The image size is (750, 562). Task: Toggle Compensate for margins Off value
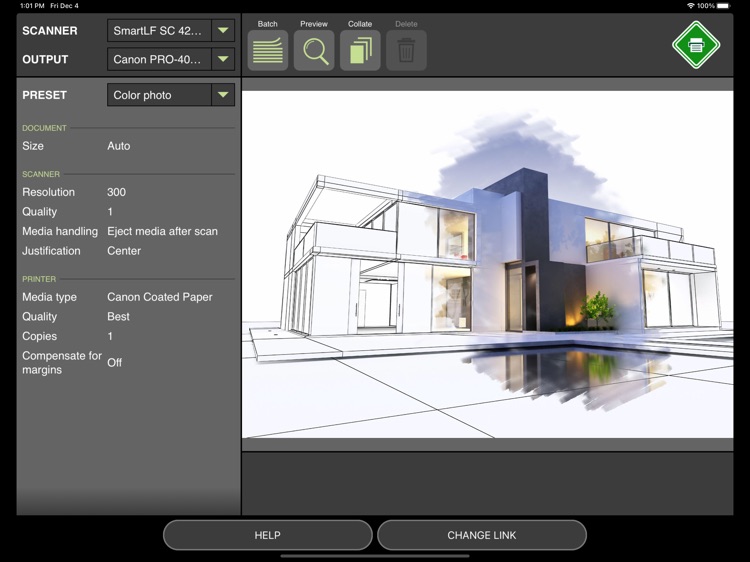[114, 363]
